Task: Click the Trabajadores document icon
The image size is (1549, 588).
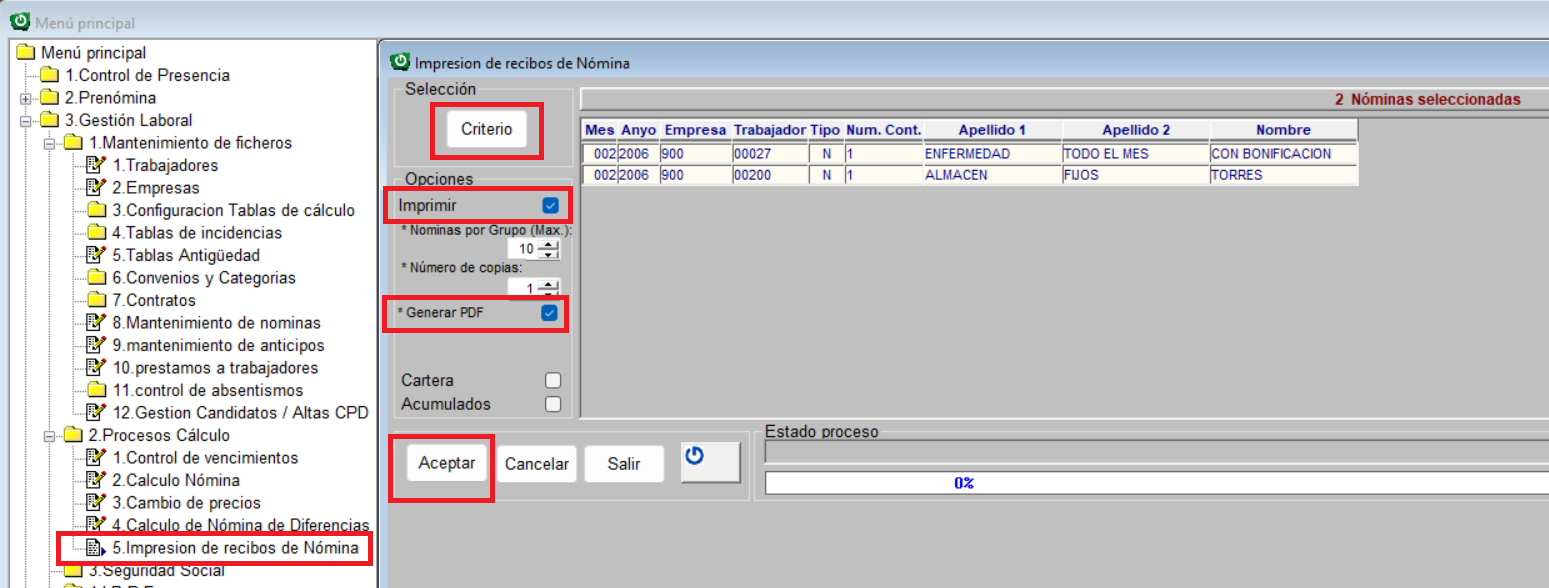Action: click(x=96, y=165)
